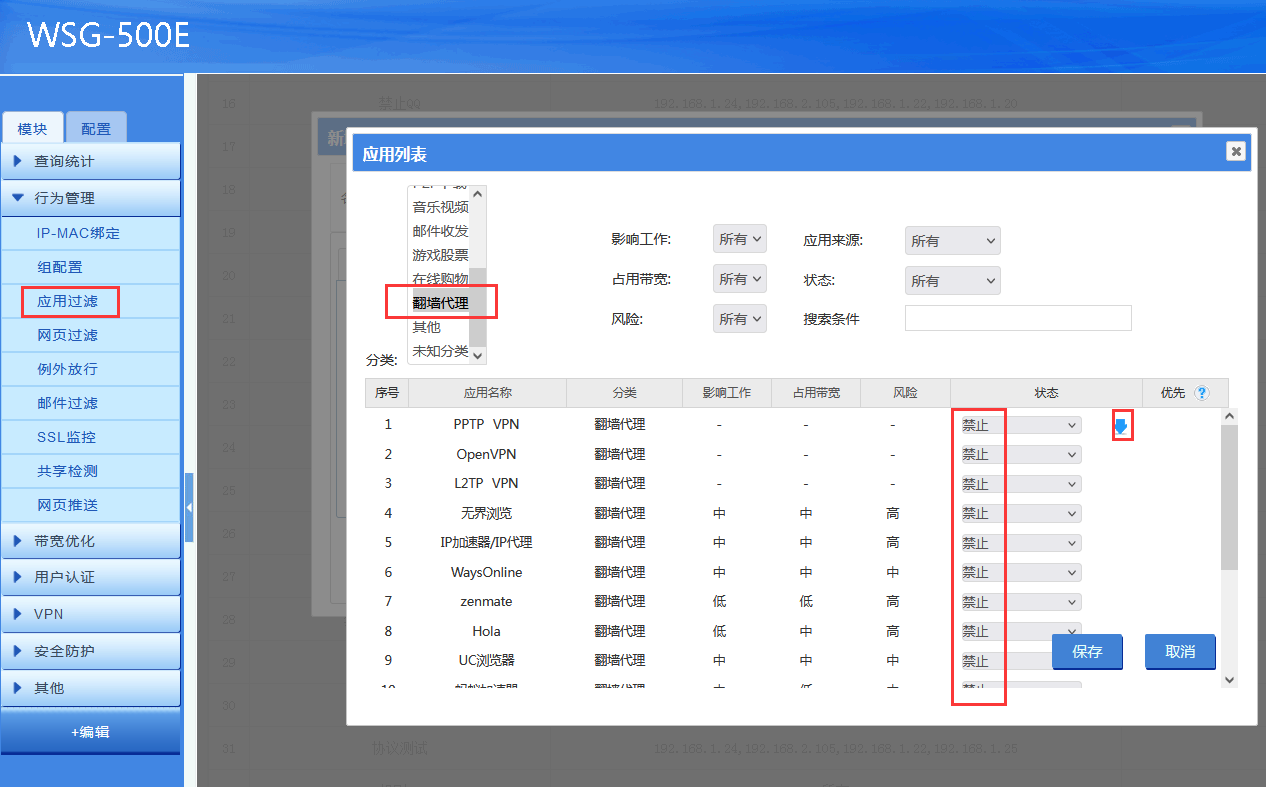Open the 风险 filter dropdown

coord(740,319)
